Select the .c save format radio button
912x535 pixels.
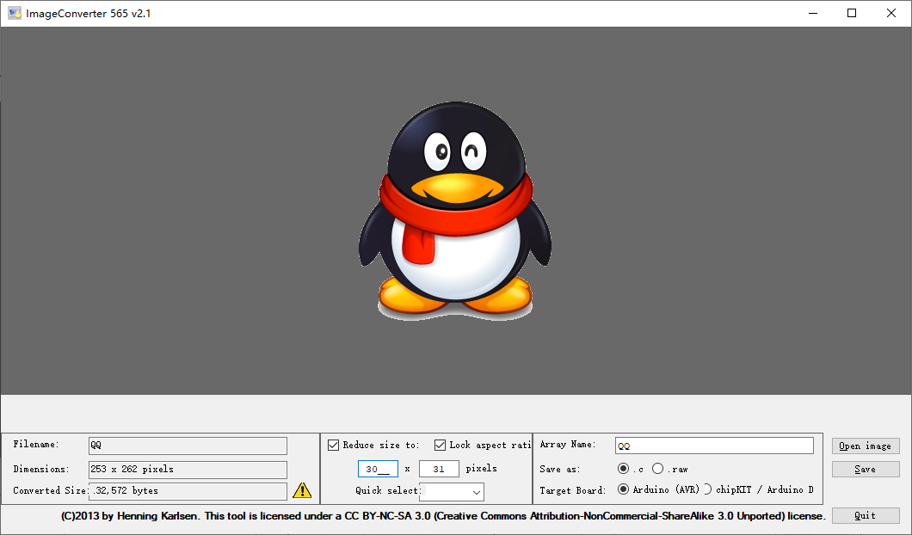(623, 468)
